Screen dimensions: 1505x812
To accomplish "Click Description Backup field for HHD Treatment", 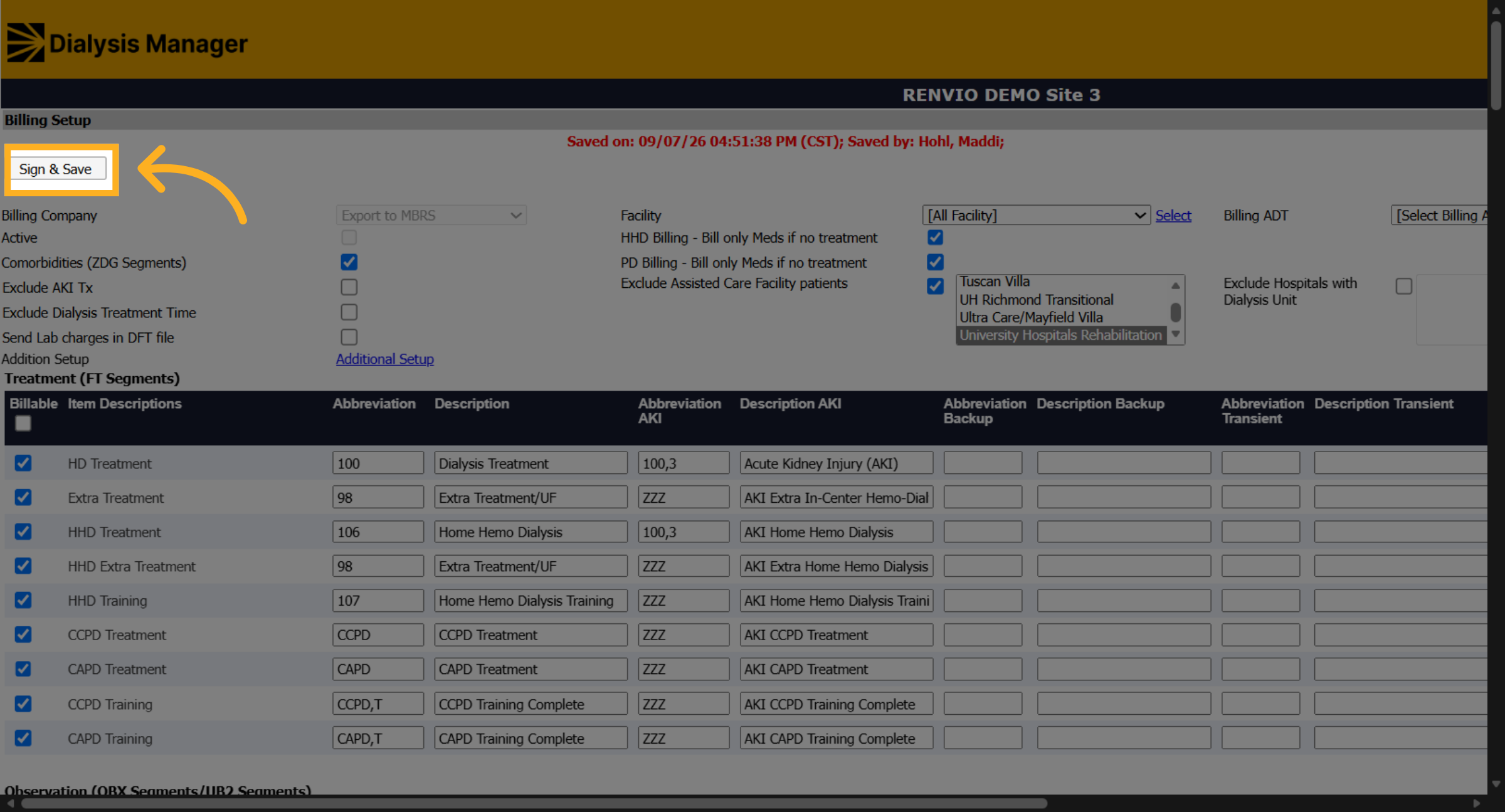I will pyautogui.click(x=1124, y=532).
